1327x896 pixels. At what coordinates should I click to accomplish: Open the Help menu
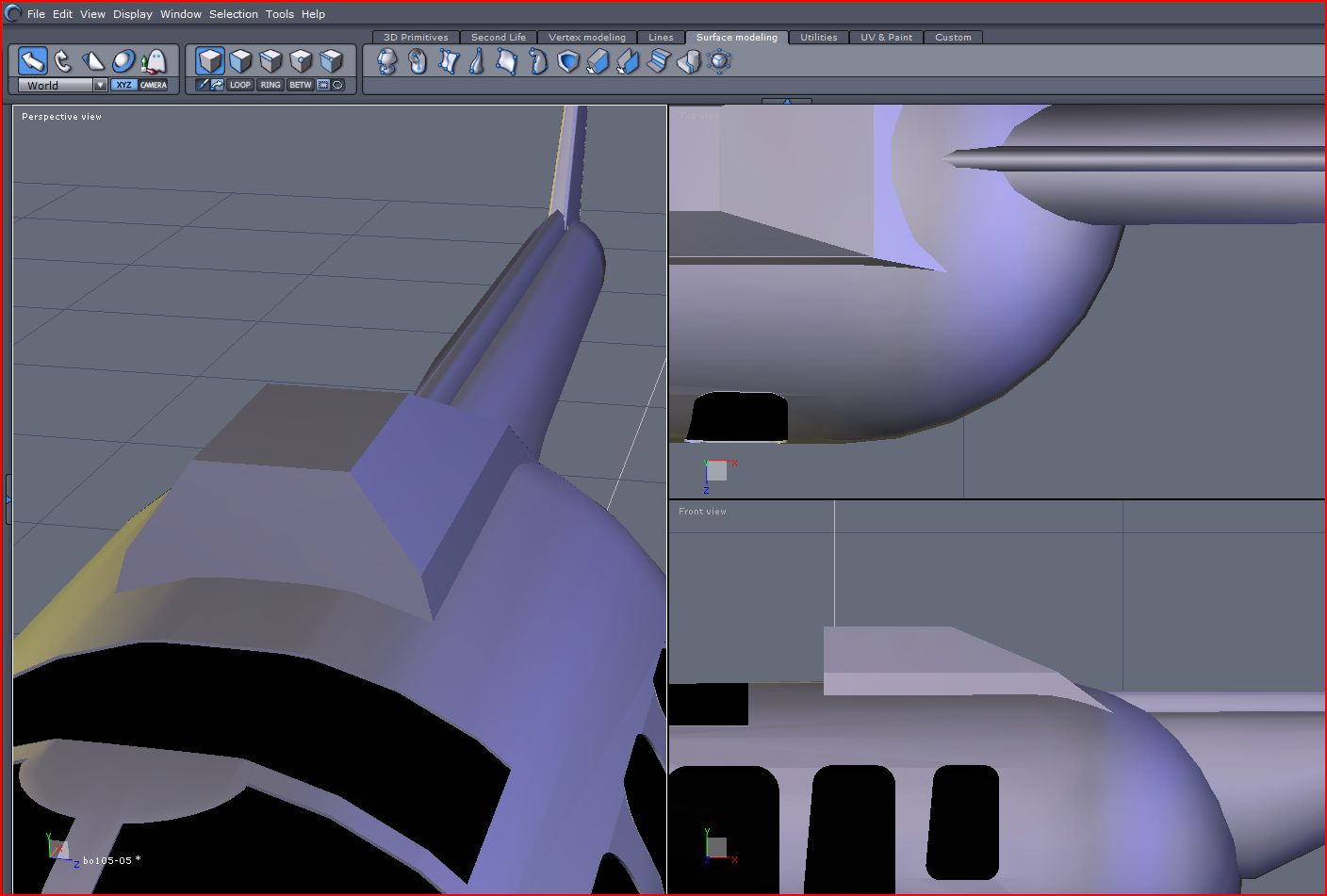point(313,14)
